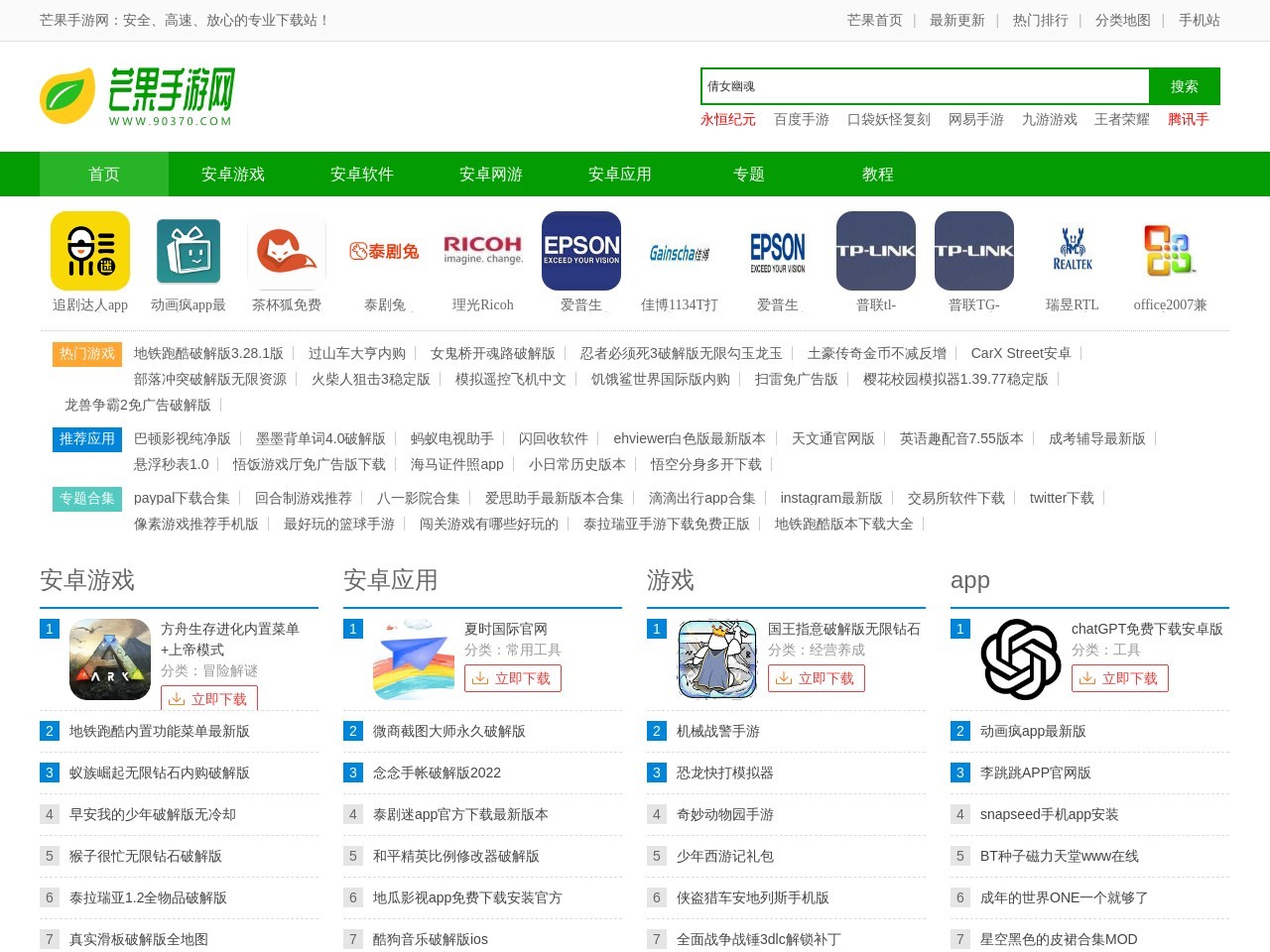
Task: Open 地铁跑酷内置功能菜单最新版 entry
Action: tap(160, 731)
